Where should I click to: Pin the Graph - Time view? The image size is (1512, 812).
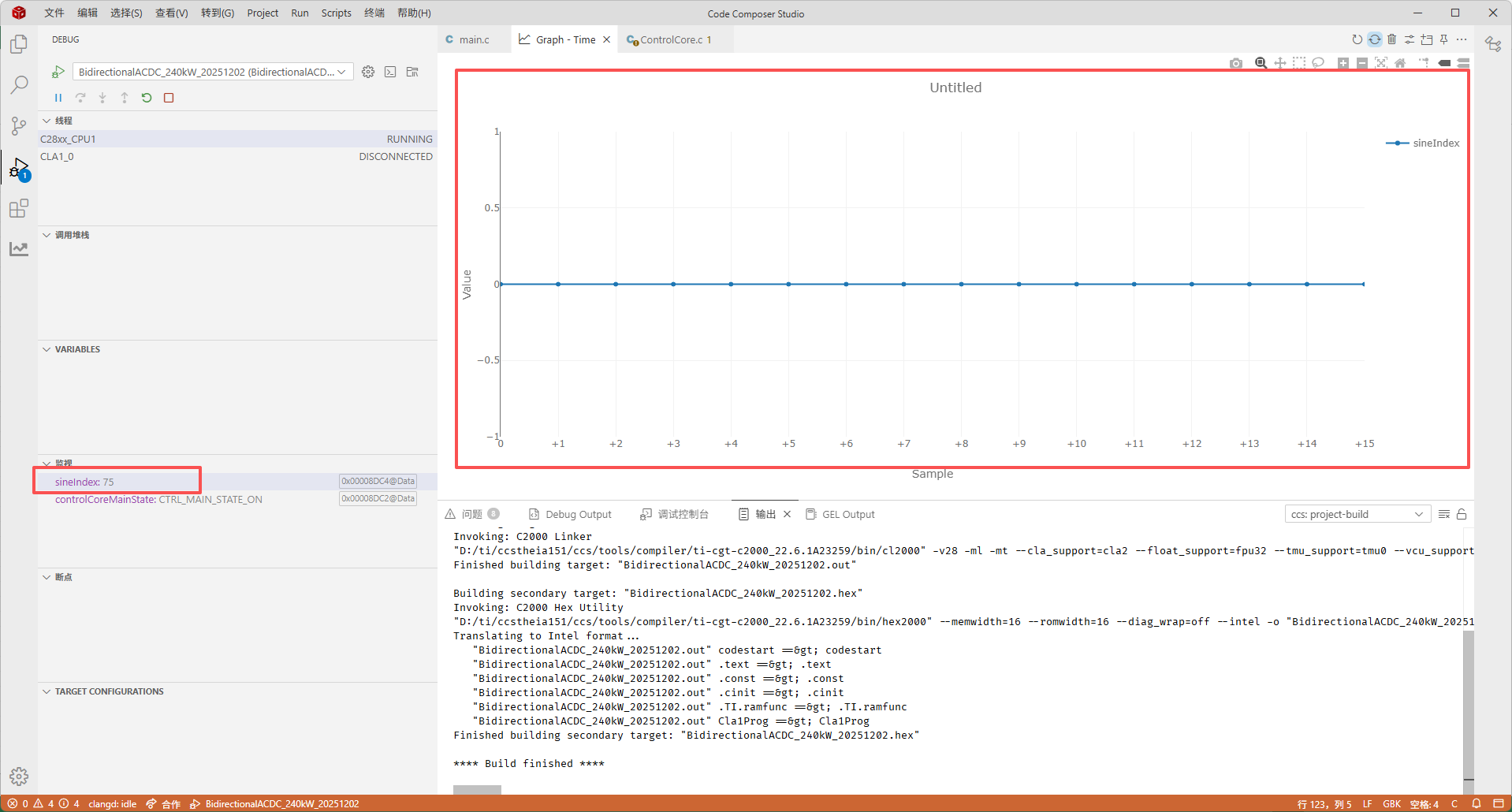[1444, 39]
